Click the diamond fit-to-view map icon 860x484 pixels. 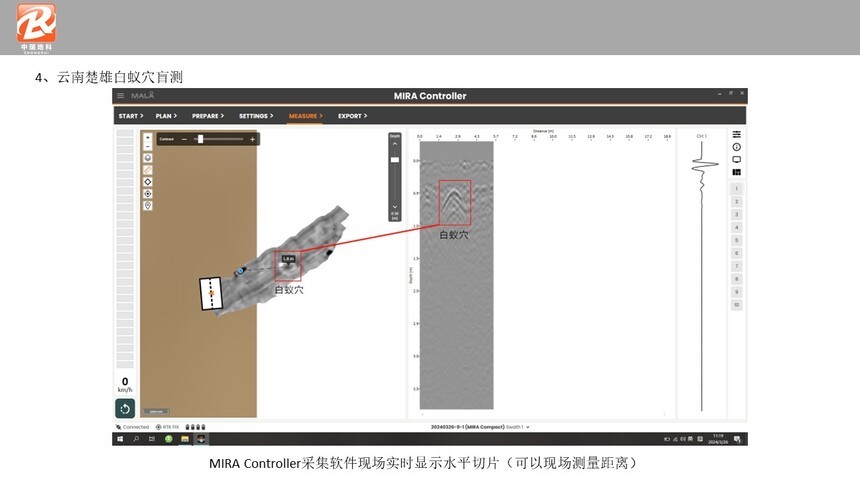pyautogui.click(x=148, y=182)
